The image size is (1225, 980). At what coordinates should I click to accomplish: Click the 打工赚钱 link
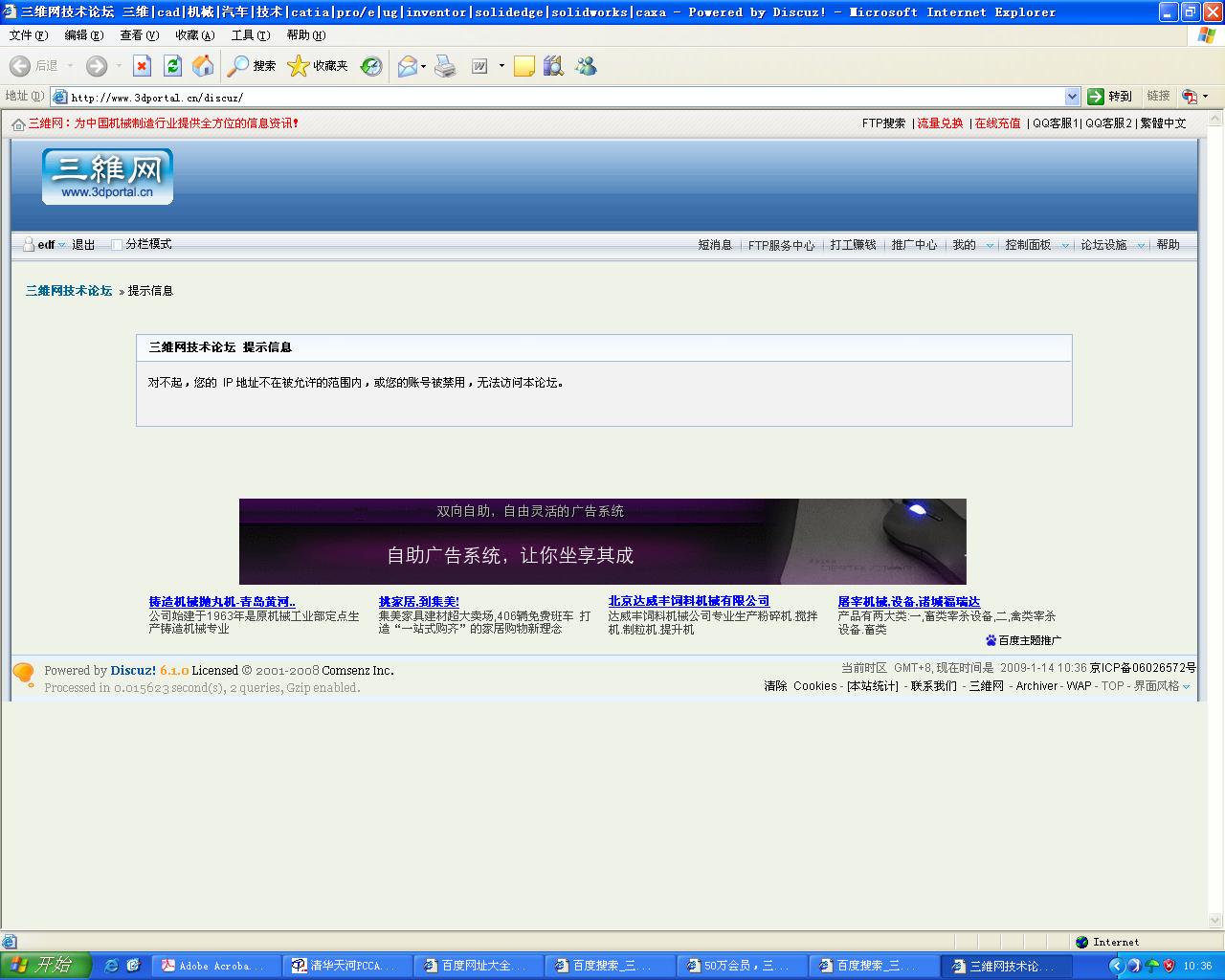(x=853, y=245)
